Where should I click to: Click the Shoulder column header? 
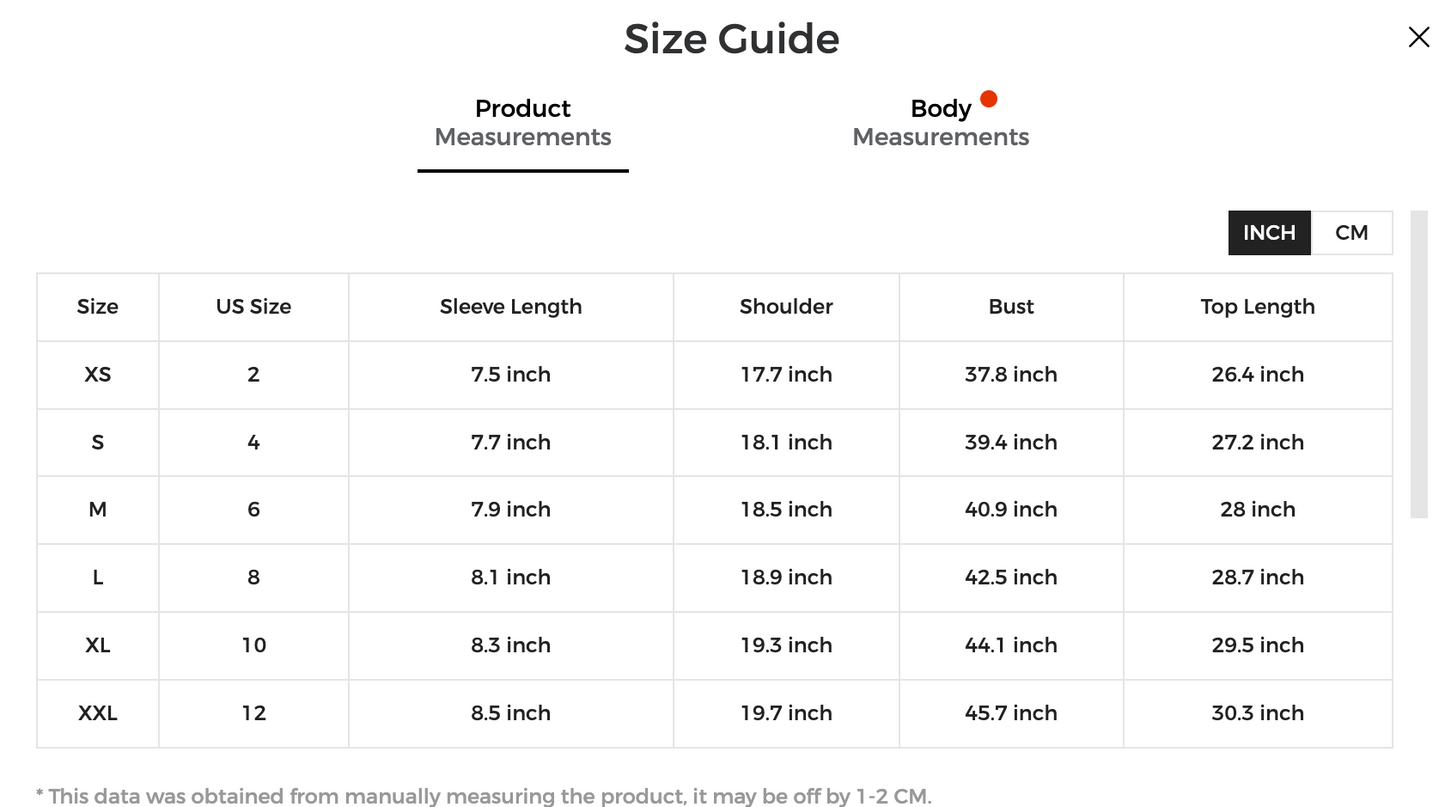coord(786,307)
